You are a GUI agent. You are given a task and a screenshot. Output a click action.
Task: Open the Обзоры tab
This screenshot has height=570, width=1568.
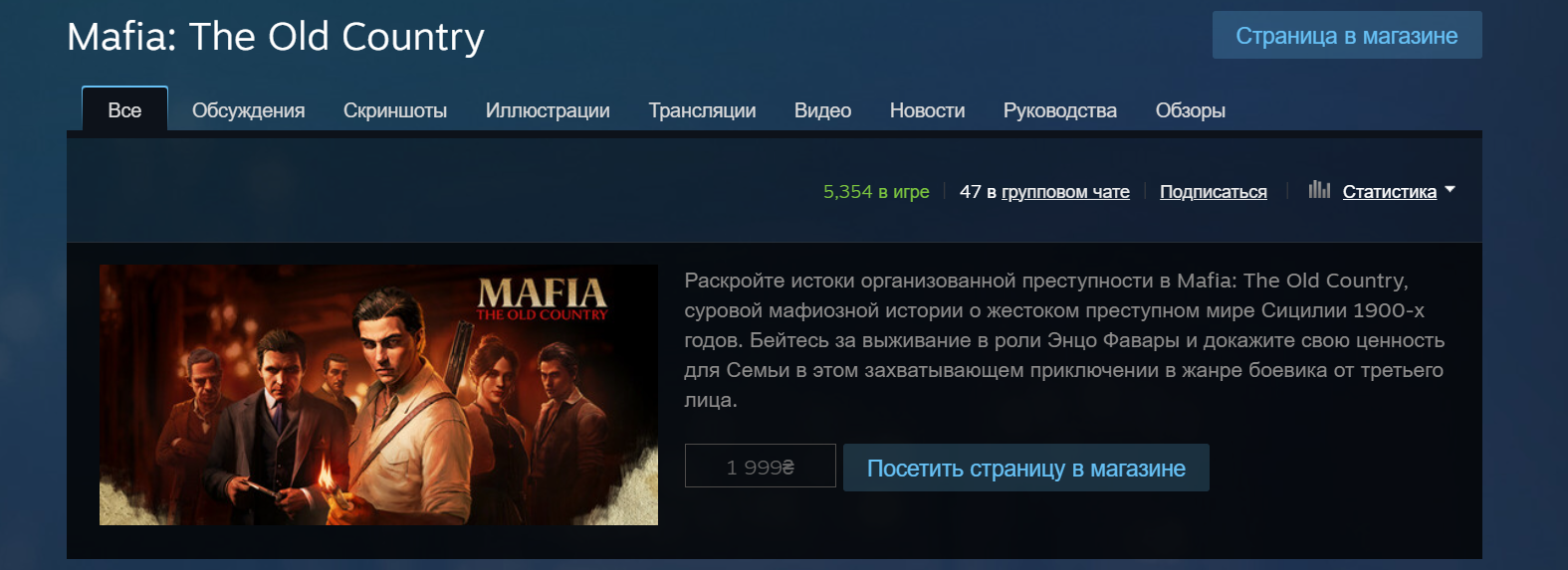coord(1190,110)
